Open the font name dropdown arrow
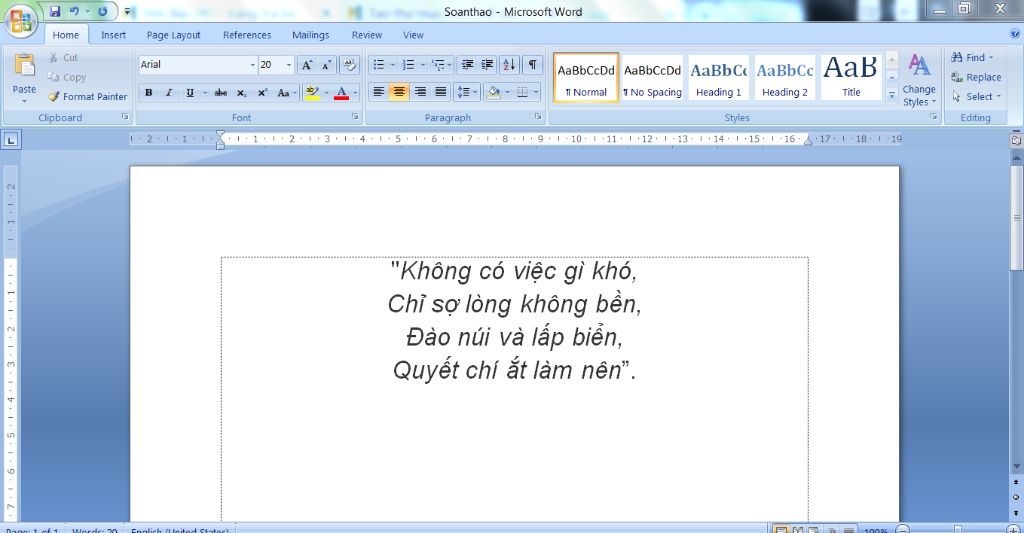Screen dimensions: 1024x533 253,65
